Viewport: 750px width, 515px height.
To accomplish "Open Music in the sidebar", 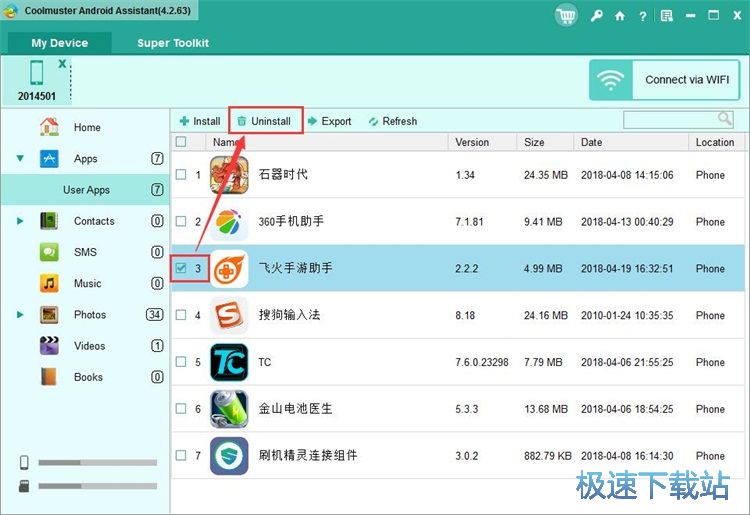I will [85, 283].
